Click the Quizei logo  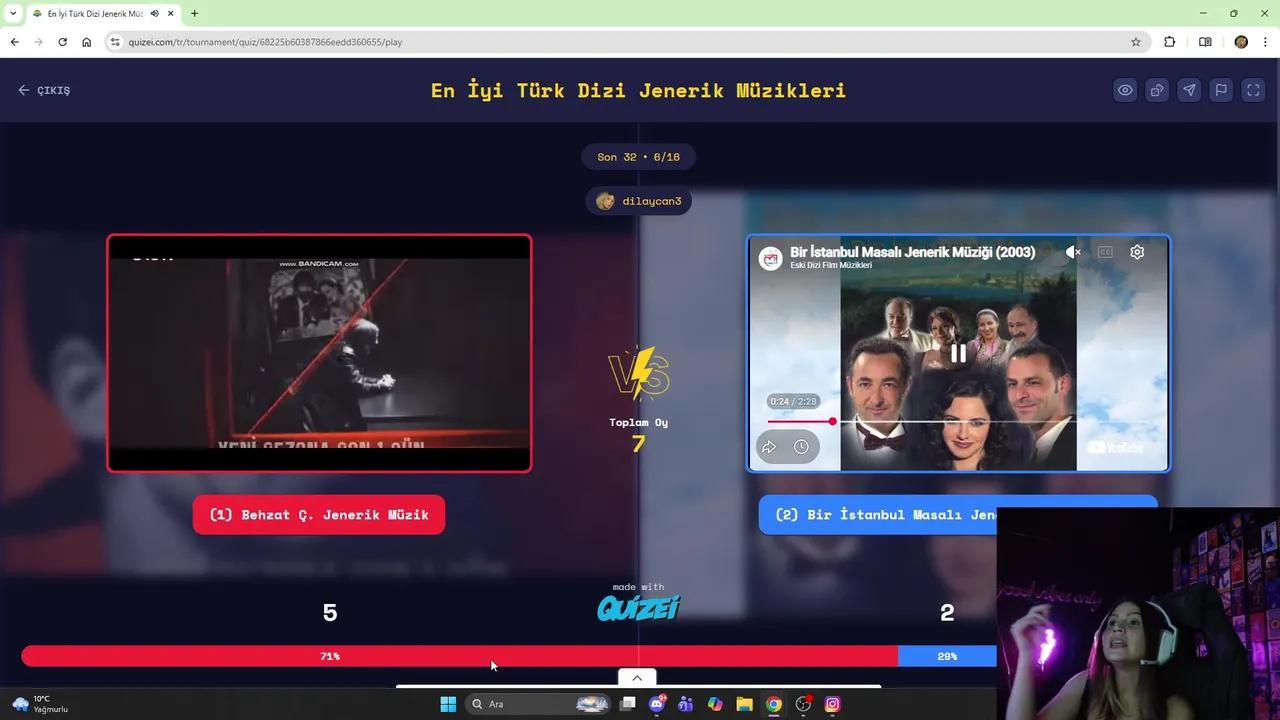pyautogui.click(x=638, y=607)
